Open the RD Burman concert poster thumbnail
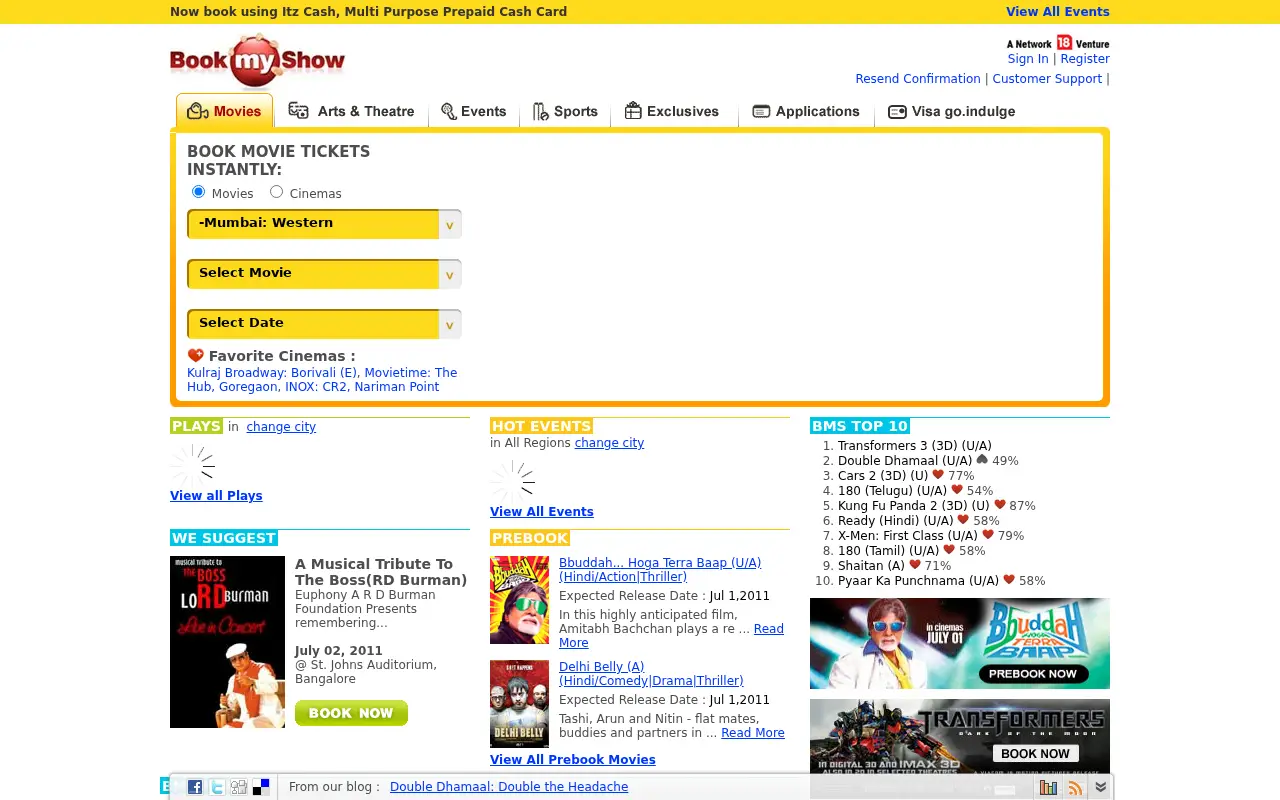 227,642
